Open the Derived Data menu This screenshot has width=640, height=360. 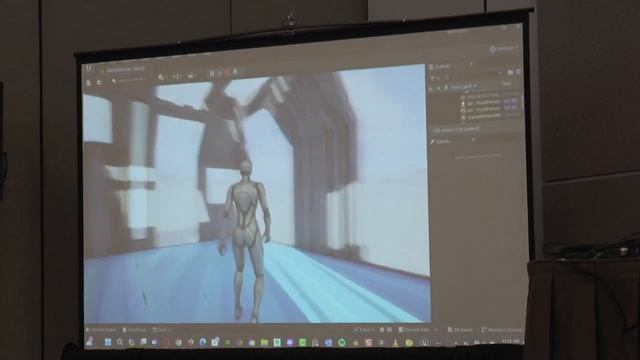click(x=418, y=330)
